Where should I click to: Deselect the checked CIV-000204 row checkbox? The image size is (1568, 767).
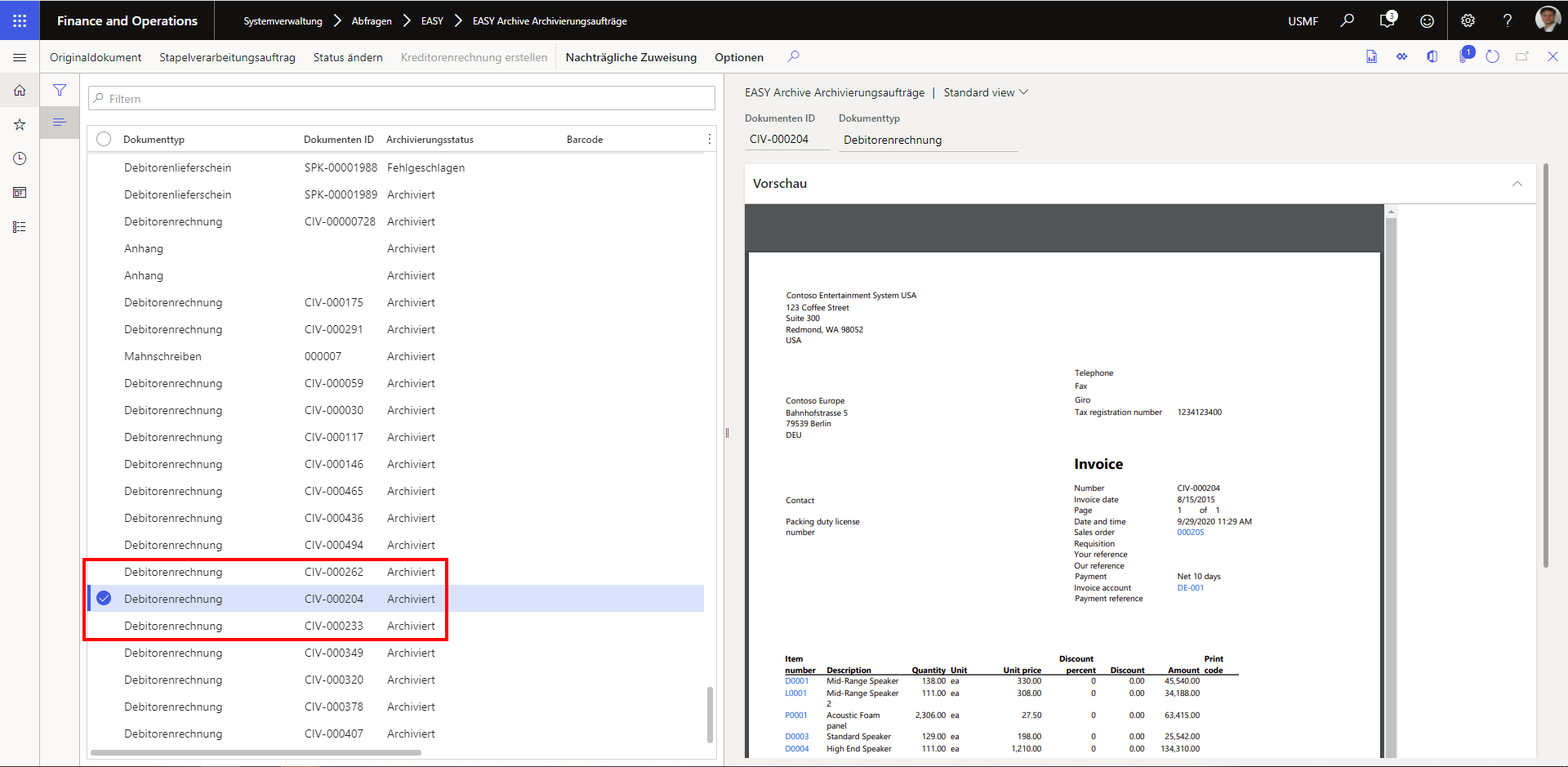(x=104, y=598)
